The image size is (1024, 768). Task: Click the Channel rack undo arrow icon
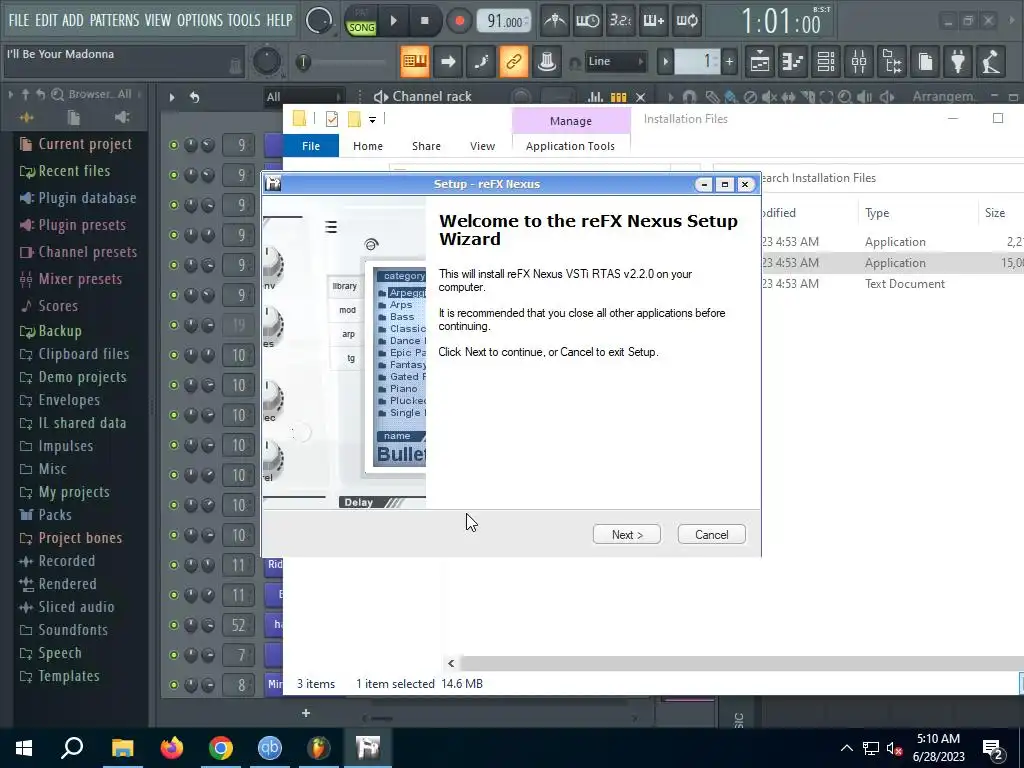(x=194, y=97)
